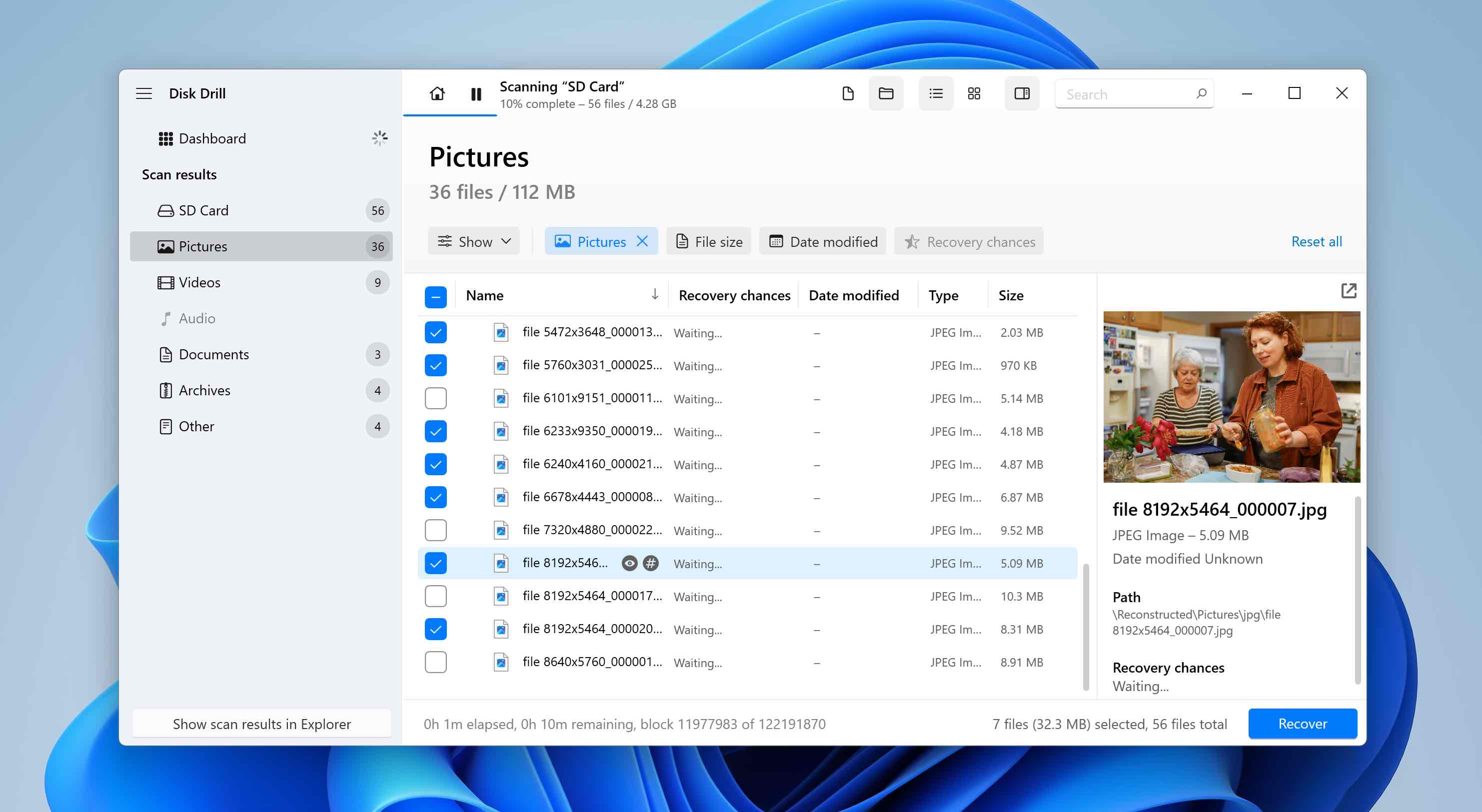Uncheck file 5472x3648_000013 in the list
The width and height of the screenshot is (1482, 812).
(x=435, y=332)
